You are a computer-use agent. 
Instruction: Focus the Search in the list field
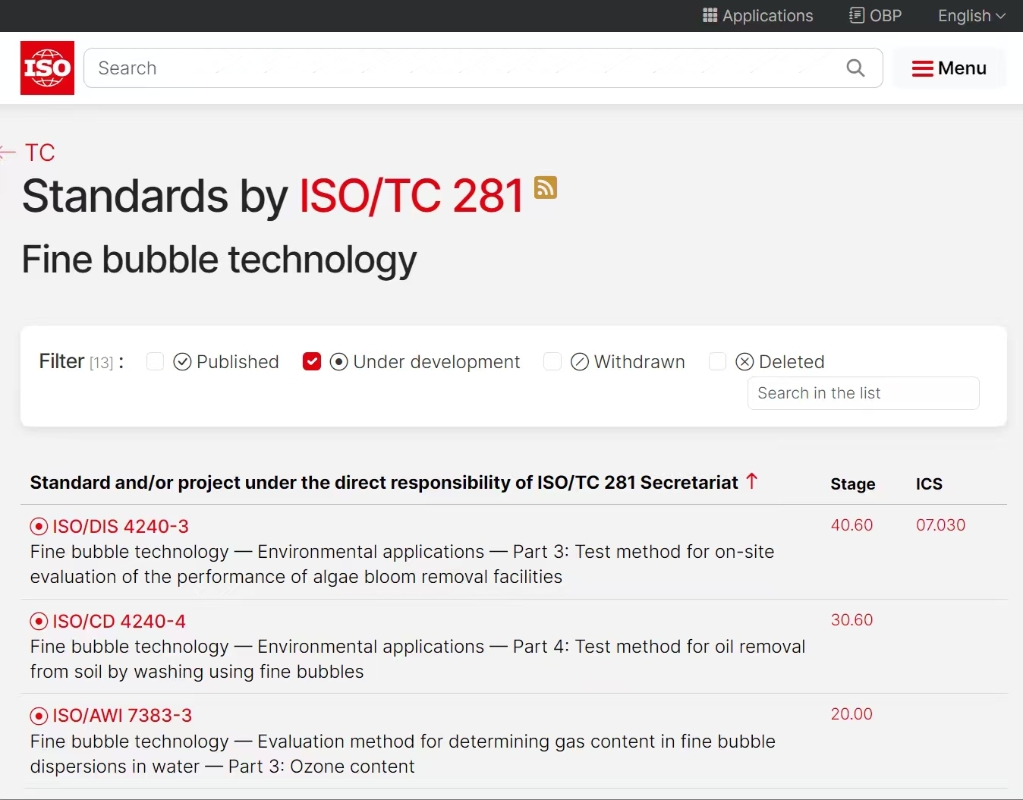862,393
